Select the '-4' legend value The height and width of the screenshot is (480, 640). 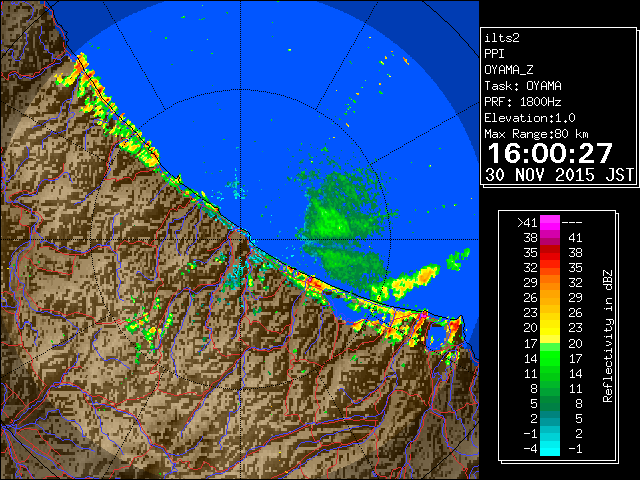(x=530, y=449)
